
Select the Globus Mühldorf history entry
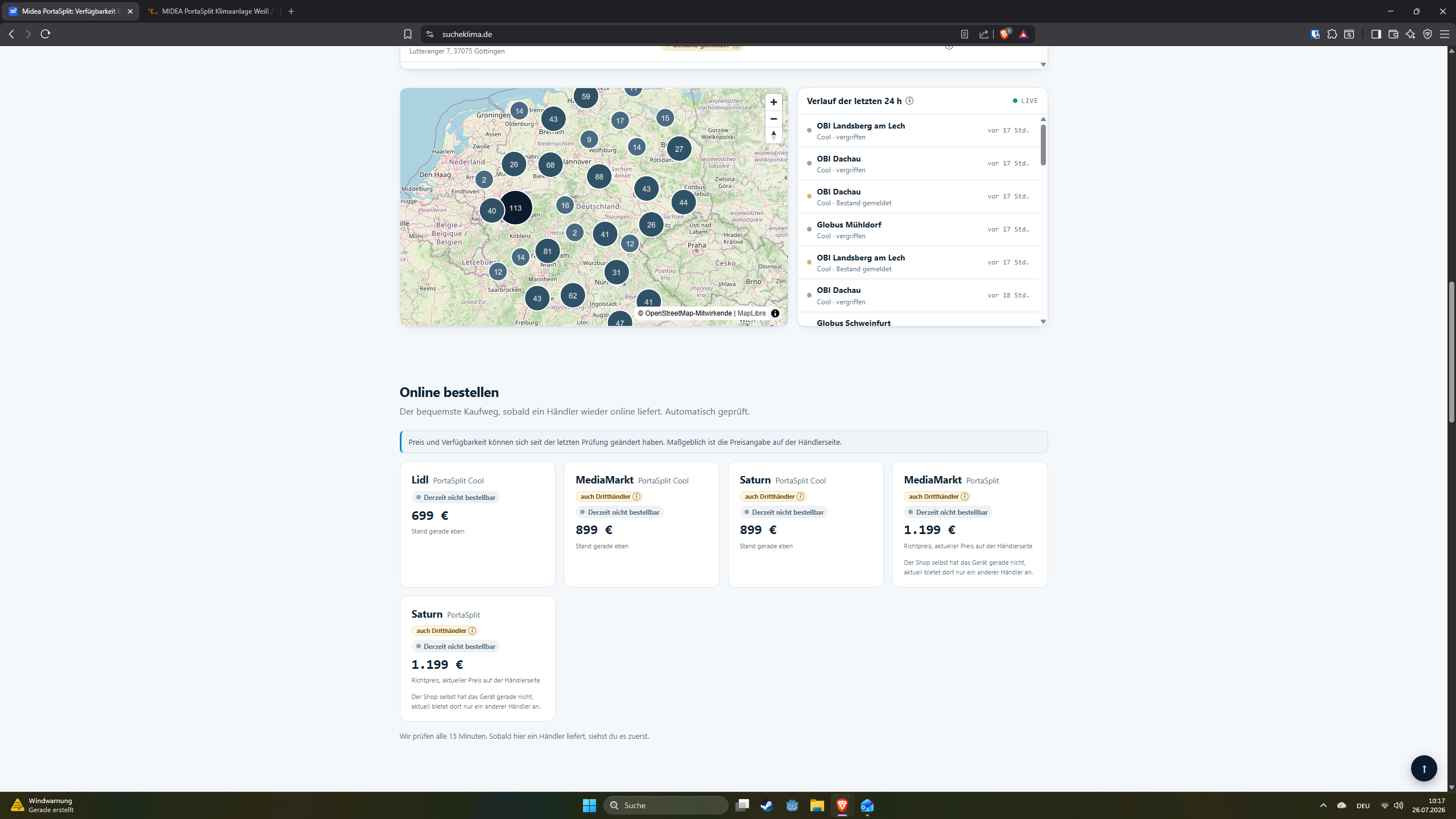pos(918,230)
